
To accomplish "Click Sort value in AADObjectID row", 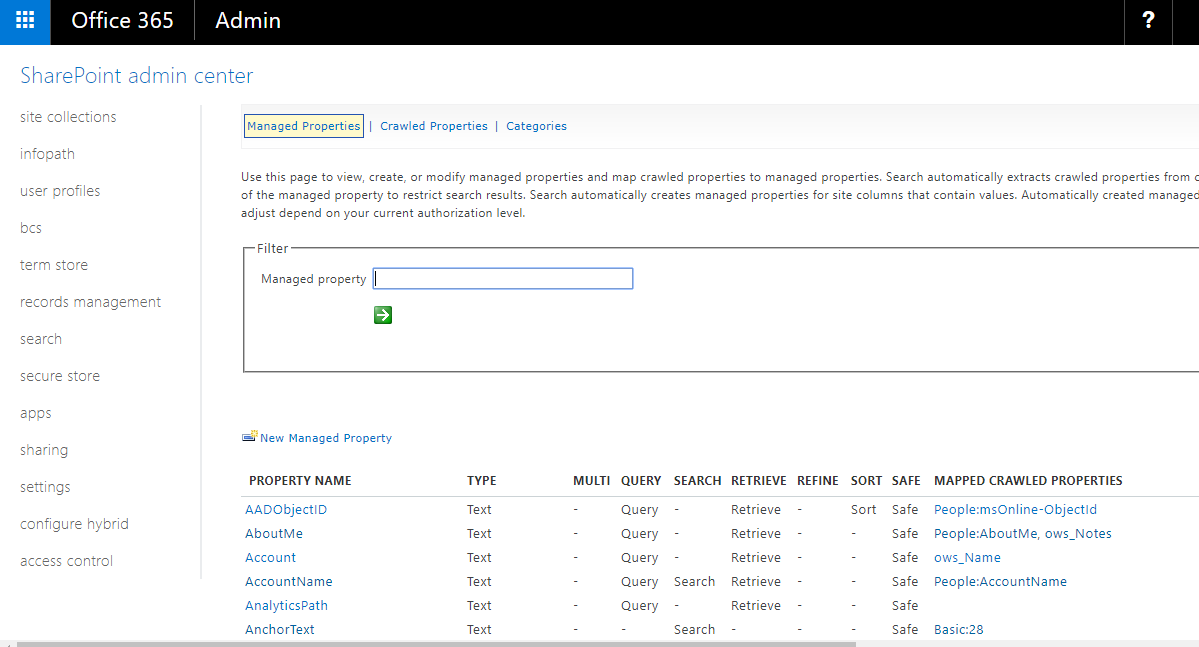I will pyautogui.click(x=863, y=509).
